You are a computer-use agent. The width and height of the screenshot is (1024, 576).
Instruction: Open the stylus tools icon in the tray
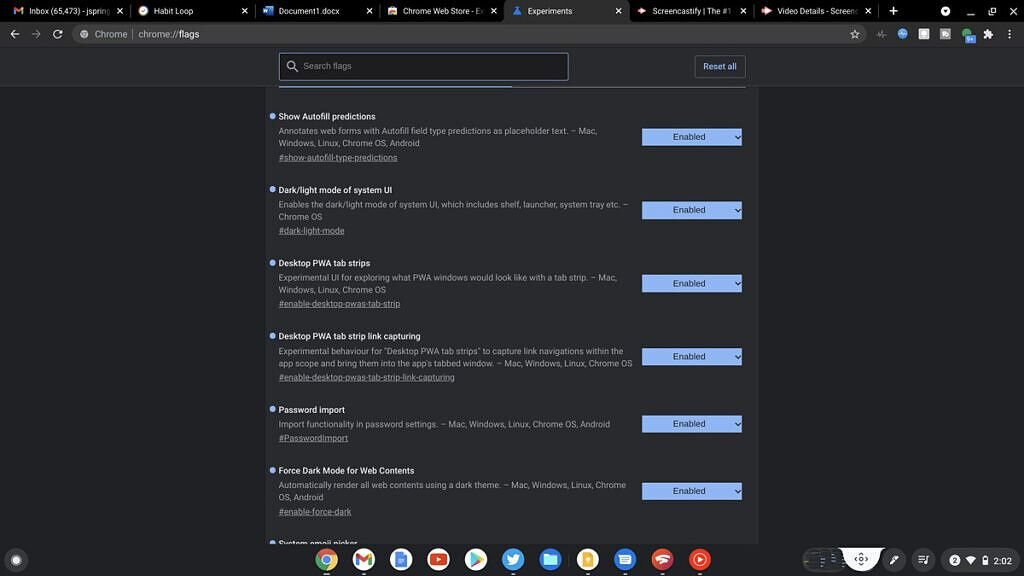pos(893,559)
